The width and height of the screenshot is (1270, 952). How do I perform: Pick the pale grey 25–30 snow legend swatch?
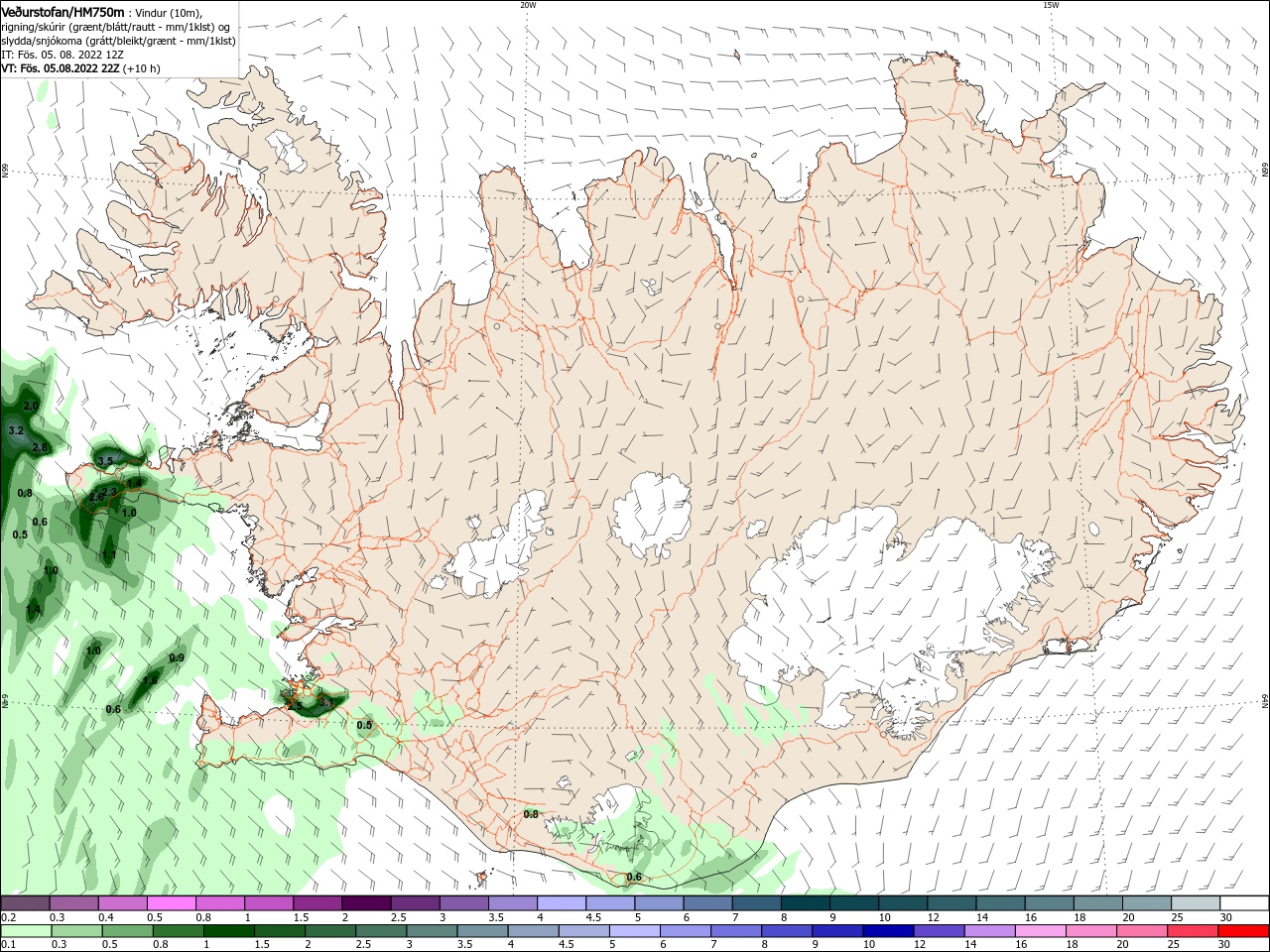[1196, 903]
